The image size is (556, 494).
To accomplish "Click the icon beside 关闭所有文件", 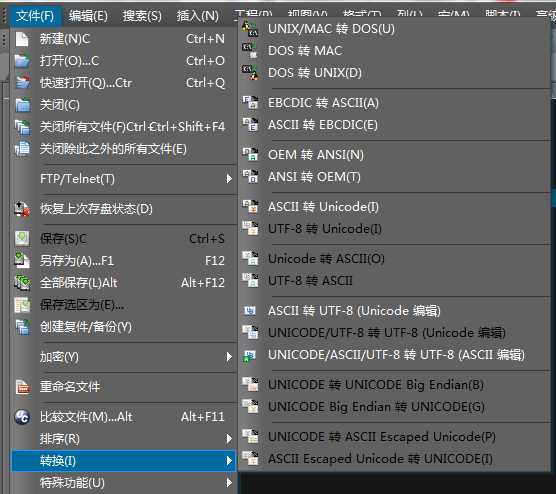I will pyautogui.click(x=22, y=127).
